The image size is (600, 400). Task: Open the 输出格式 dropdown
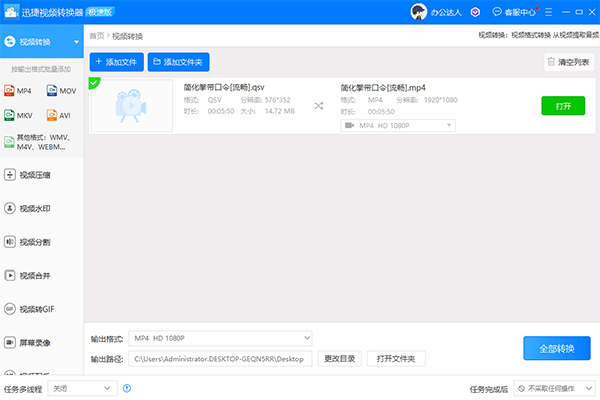tap(220, 338)
